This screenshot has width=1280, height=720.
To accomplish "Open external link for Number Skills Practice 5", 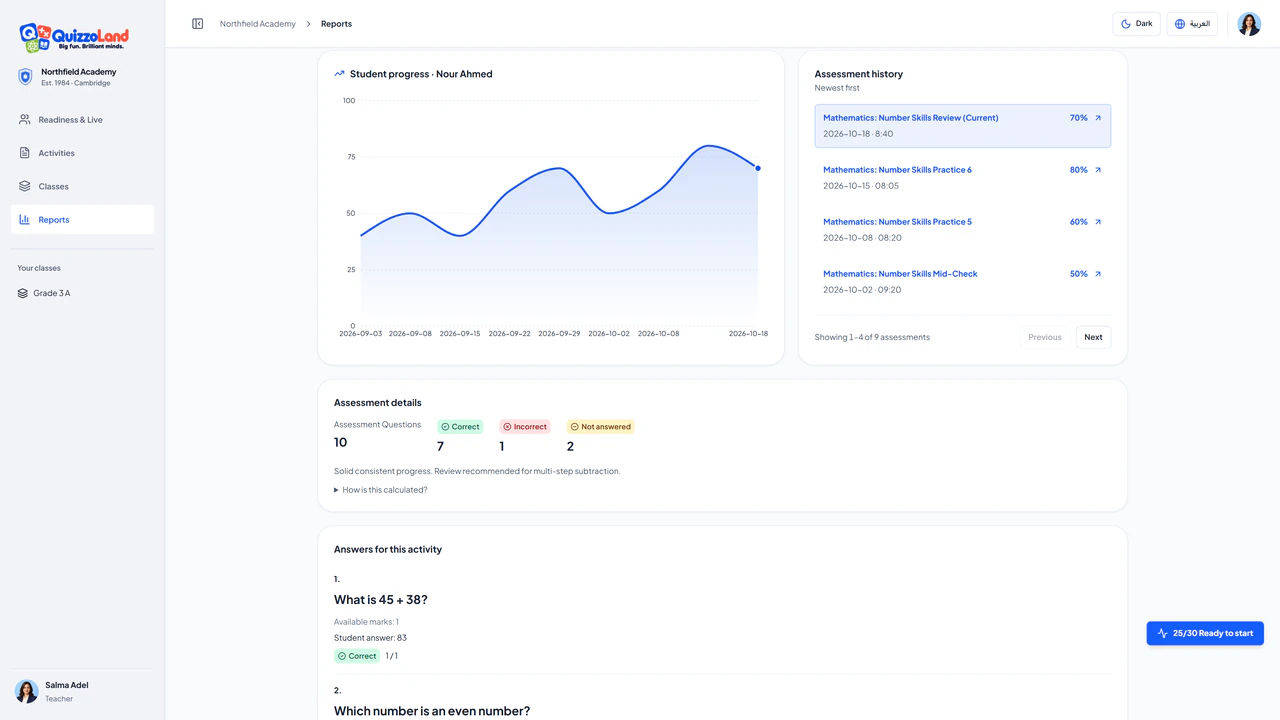I will (1098, 222).
